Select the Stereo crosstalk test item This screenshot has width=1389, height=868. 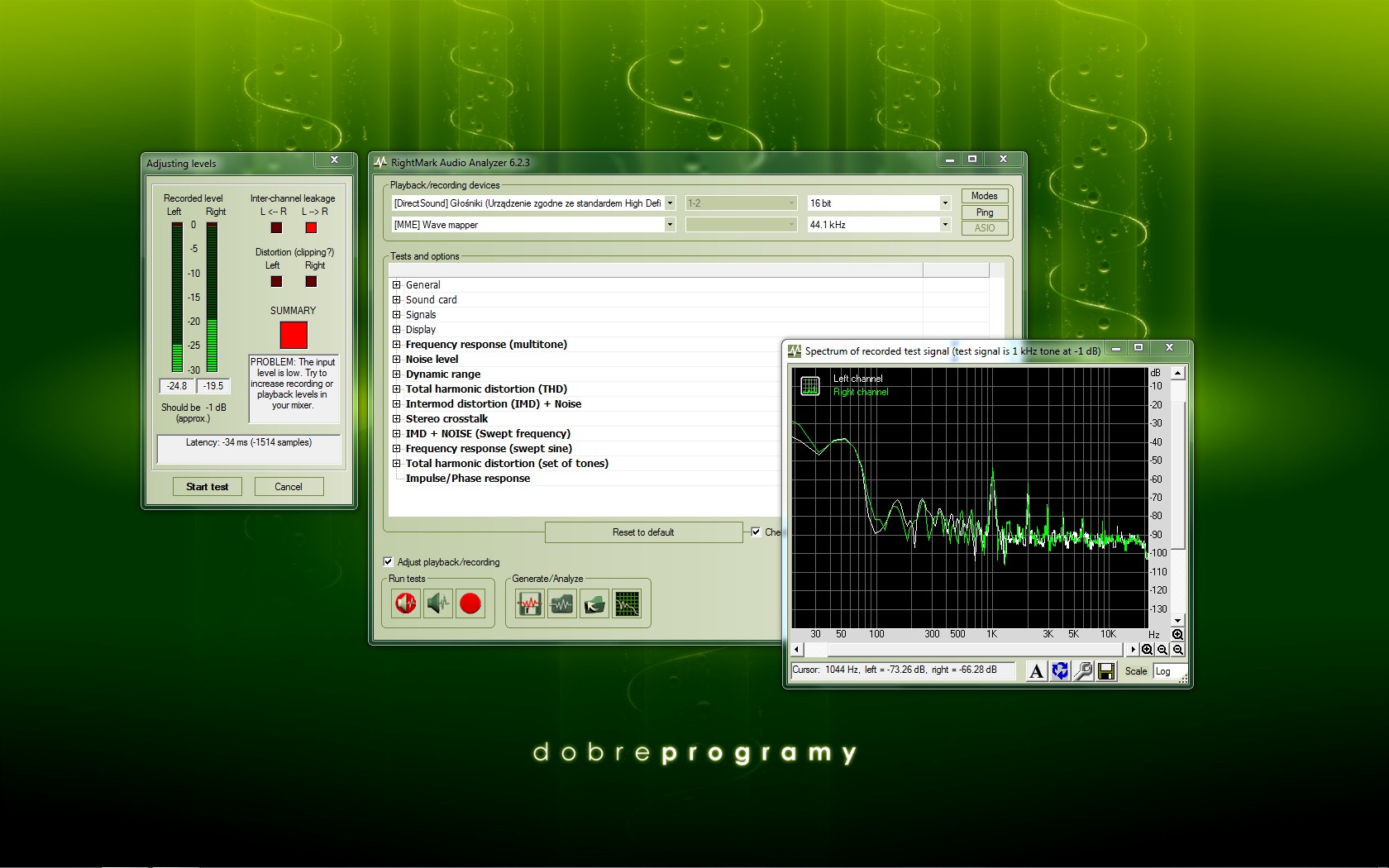446,419
